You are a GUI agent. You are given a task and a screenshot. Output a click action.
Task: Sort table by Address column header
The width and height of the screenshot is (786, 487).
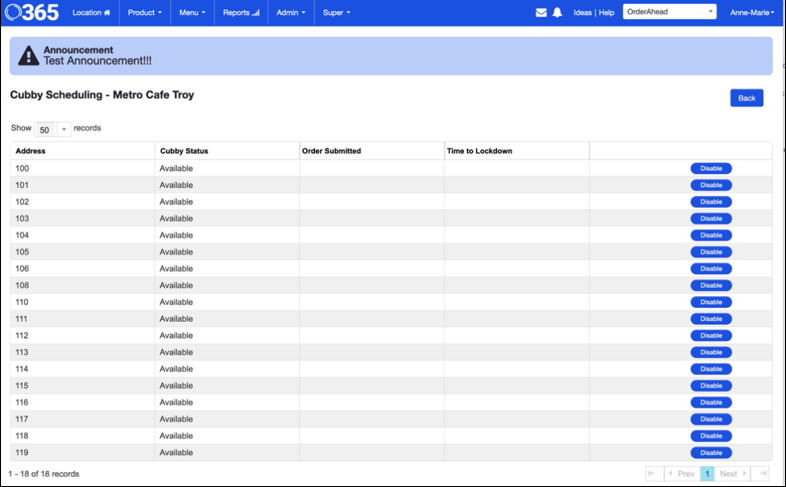[x=31, y=151]
